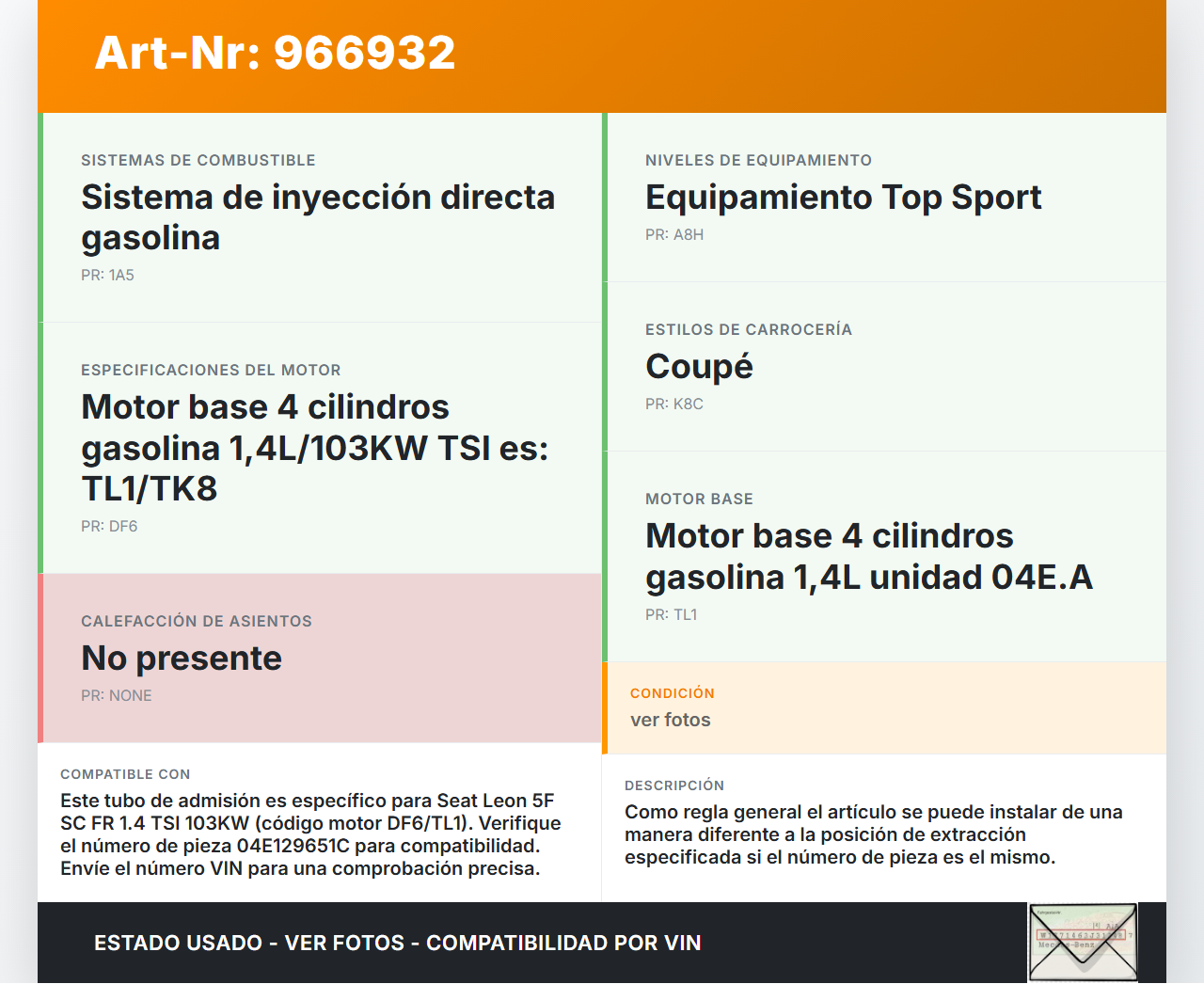Click the 'Estado usado' footer banner text
The image size is (1204, 984).
coord(397,944)
